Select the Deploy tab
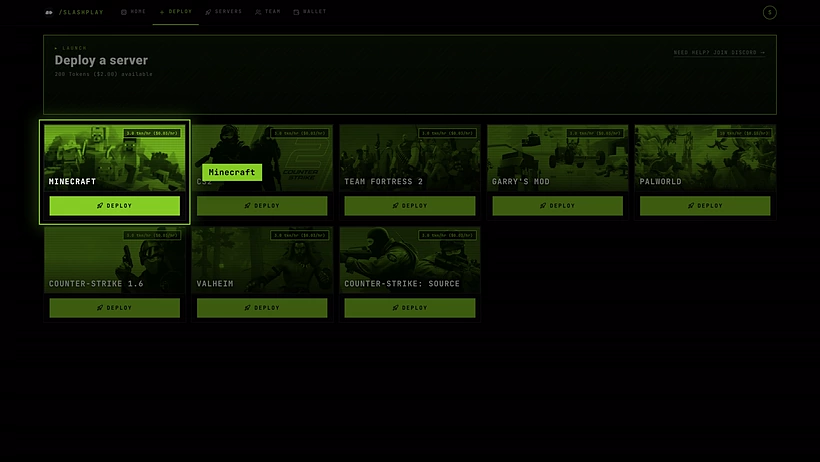The image size is (820, 462). click(x=176, y=12)
